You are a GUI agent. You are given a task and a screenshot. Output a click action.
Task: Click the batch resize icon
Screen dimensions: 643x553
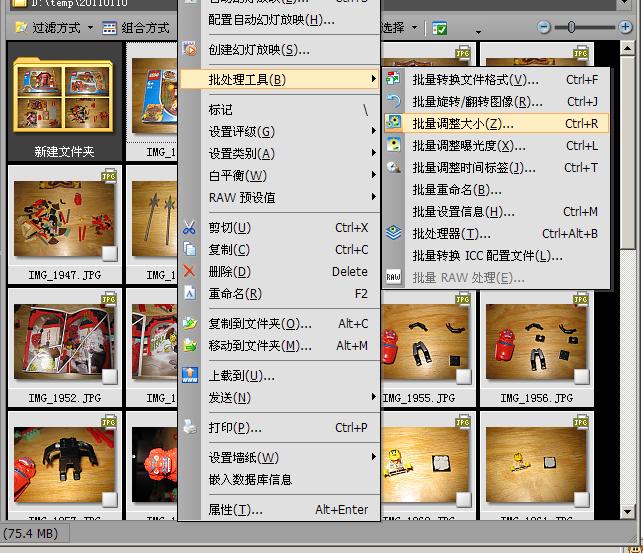pos(393,122)
